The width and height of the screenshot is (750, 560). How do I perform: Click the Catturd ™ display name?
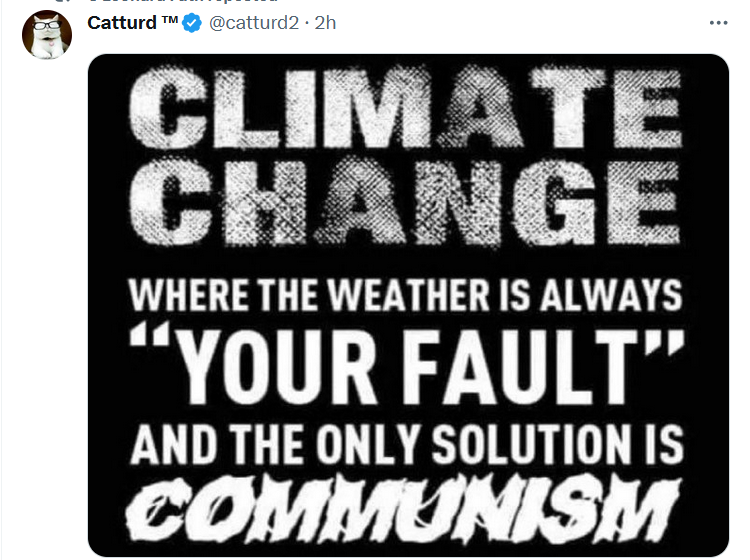(132, 22)
